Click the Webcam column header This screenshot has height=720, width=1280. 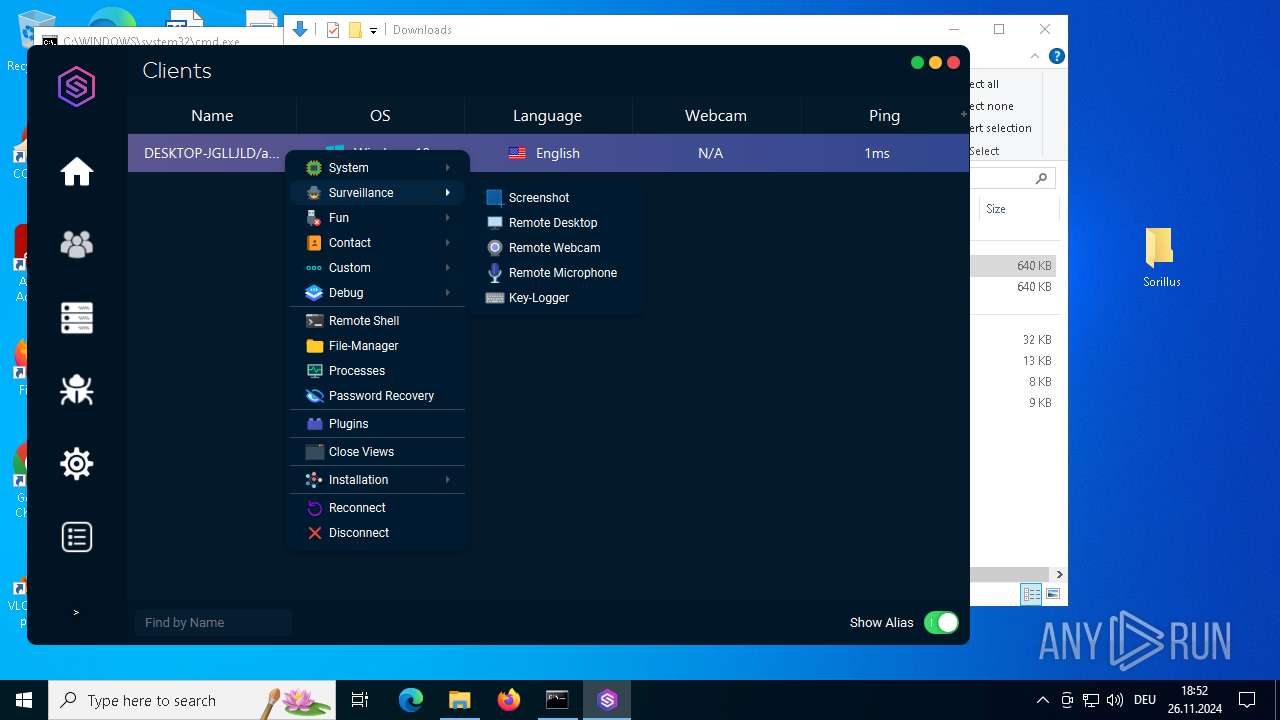pos(716,116)
